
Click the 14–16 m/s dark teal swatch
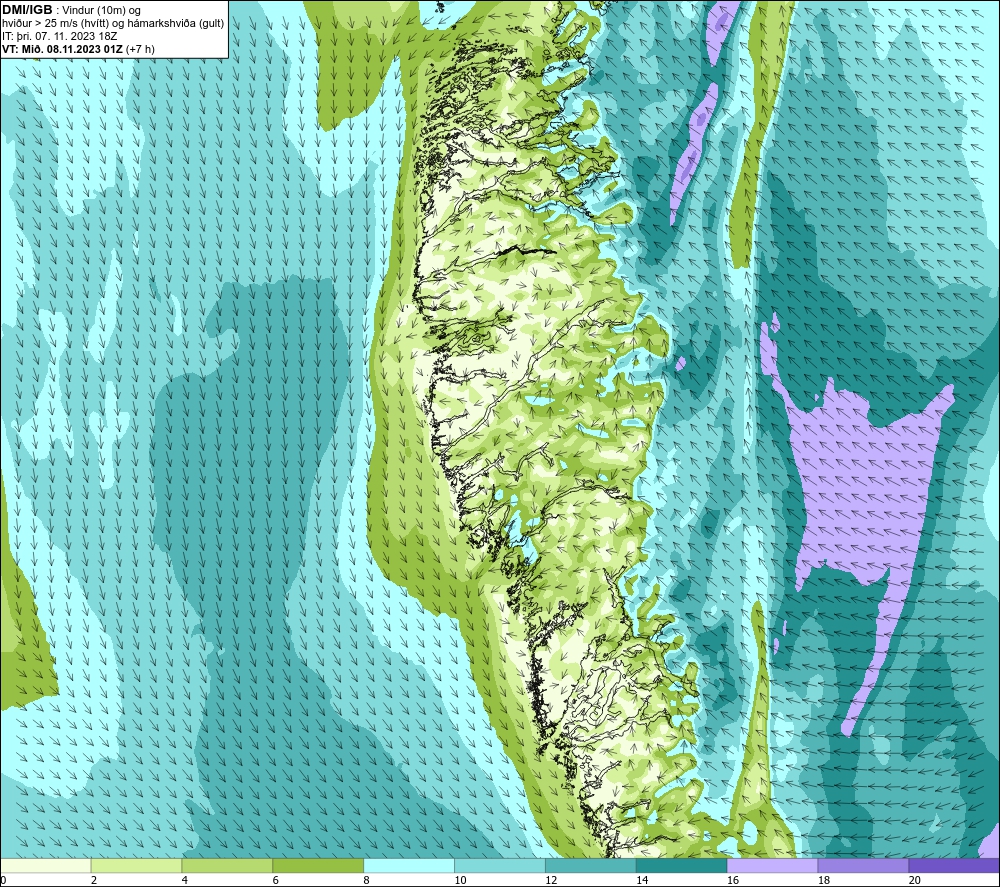(681, 865)
